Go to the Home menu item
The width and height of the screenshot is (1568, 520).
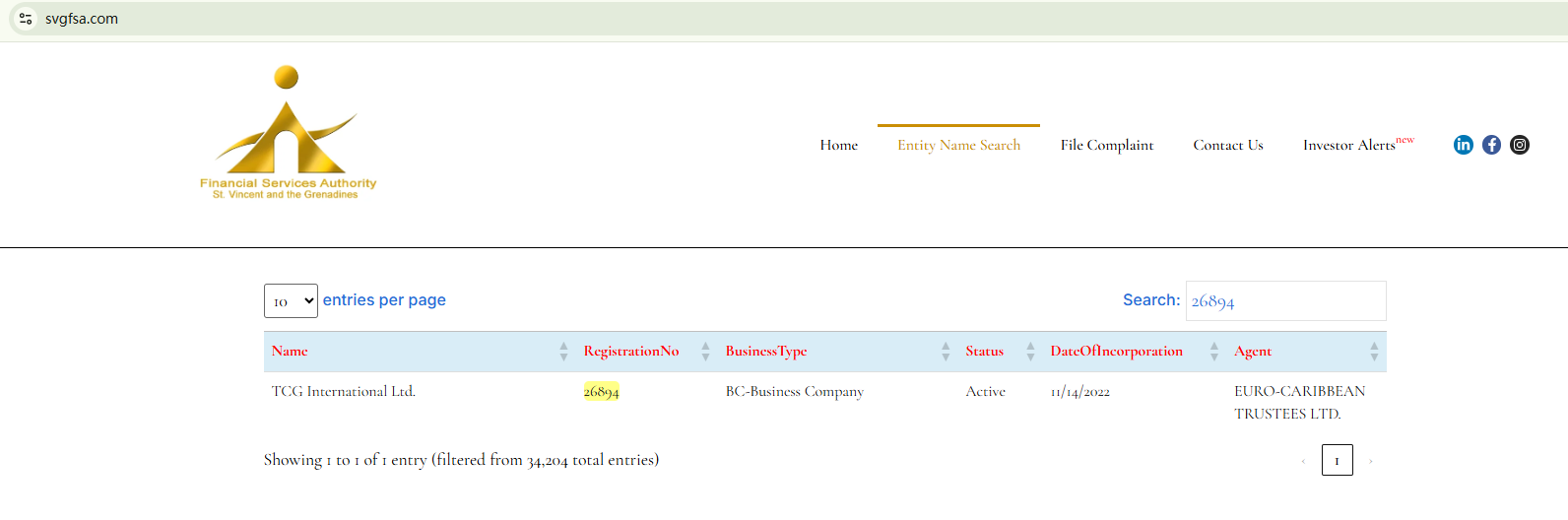839,145
